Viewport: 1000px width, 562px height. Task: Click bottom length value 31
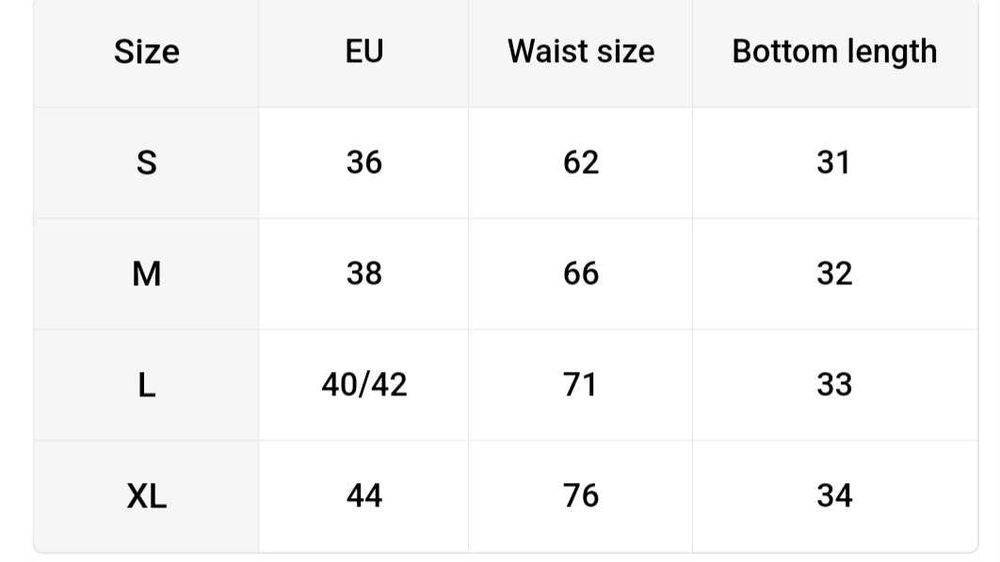point(833,162)
